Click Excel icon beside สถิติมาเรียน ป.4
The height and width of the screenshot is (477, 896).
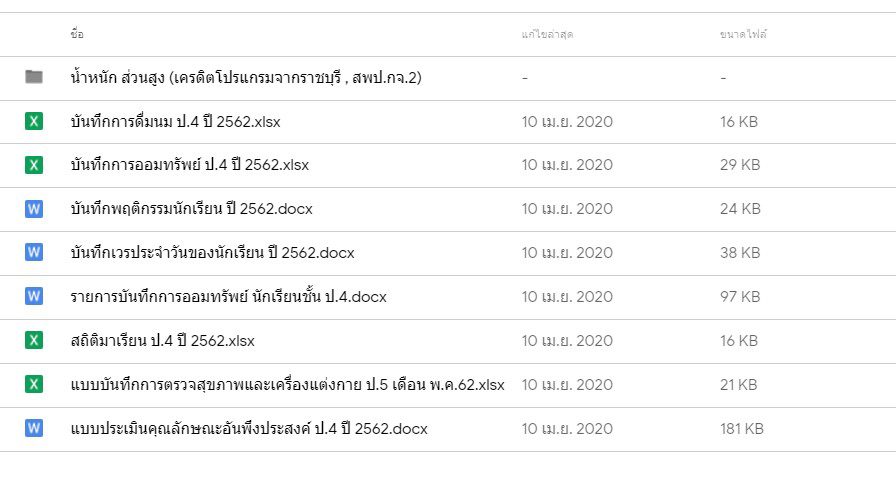pyautogui.click(x=34, y=340)
